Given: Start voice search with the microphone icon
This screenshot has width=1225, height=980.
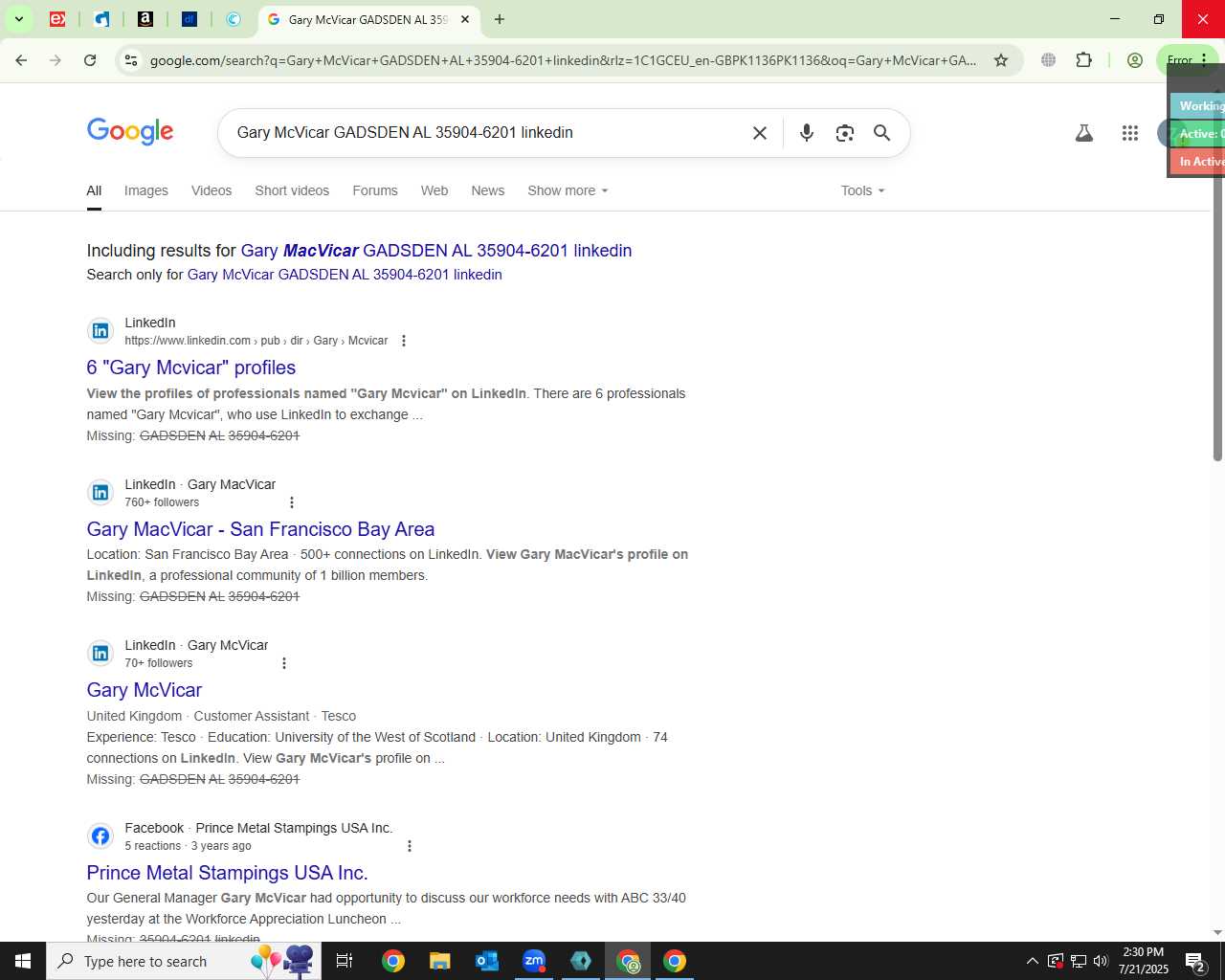Looking at the screenshot, I should click(x=807, y=133).
